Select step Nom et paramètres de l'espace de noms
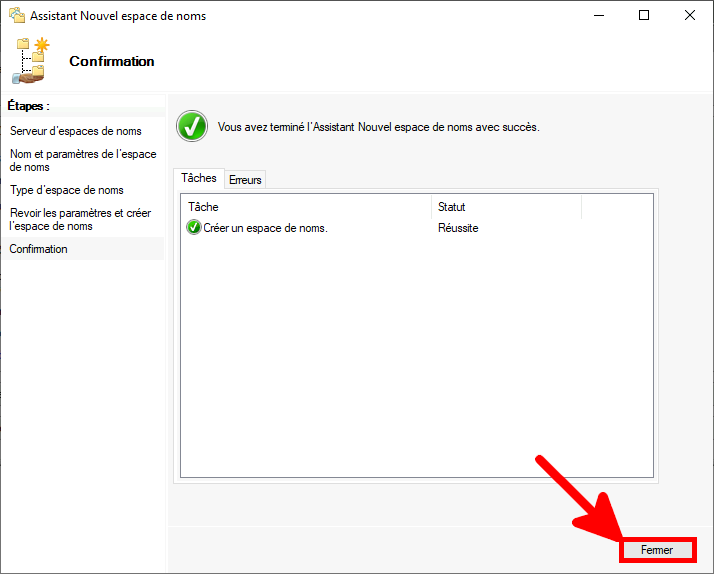714x574 pixels. pos(83,160)
